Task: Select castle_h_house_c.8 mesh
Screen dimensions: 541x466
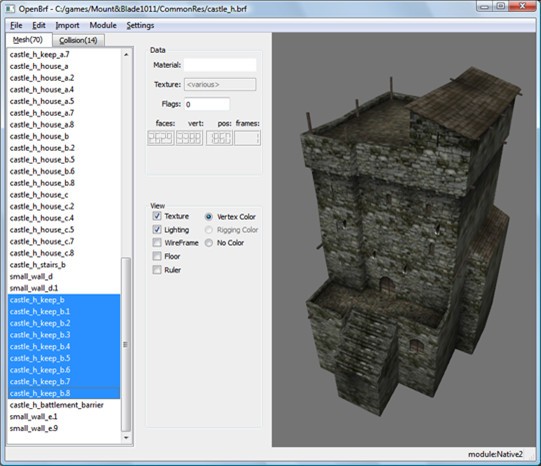Action: (x=64, y=253)
